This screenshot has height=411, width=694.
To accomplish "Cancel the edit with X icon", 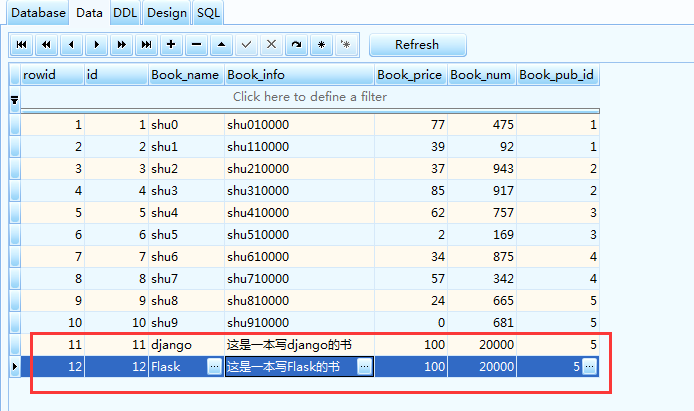I will tap(271, 45).
